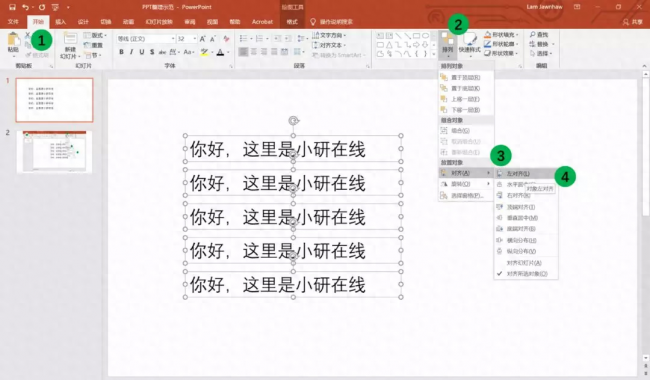Click the New Slide icon
The height and width of the screenshot is (380, 650).
tap(70, 39)
